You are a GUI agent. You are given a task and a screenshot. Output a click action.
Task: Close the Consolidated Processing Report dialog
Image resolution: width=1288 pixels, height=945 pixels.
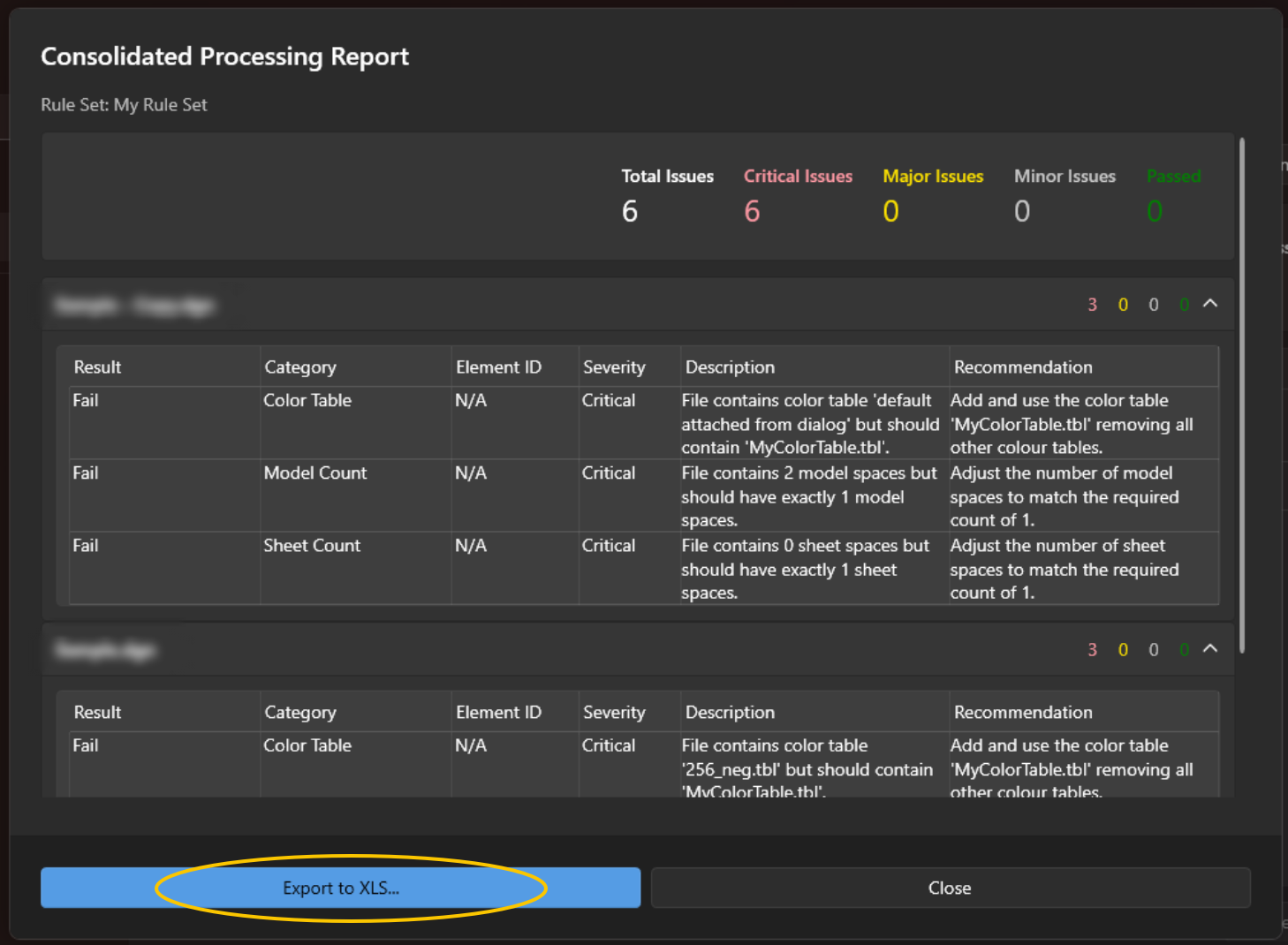(x=950, y=888)
